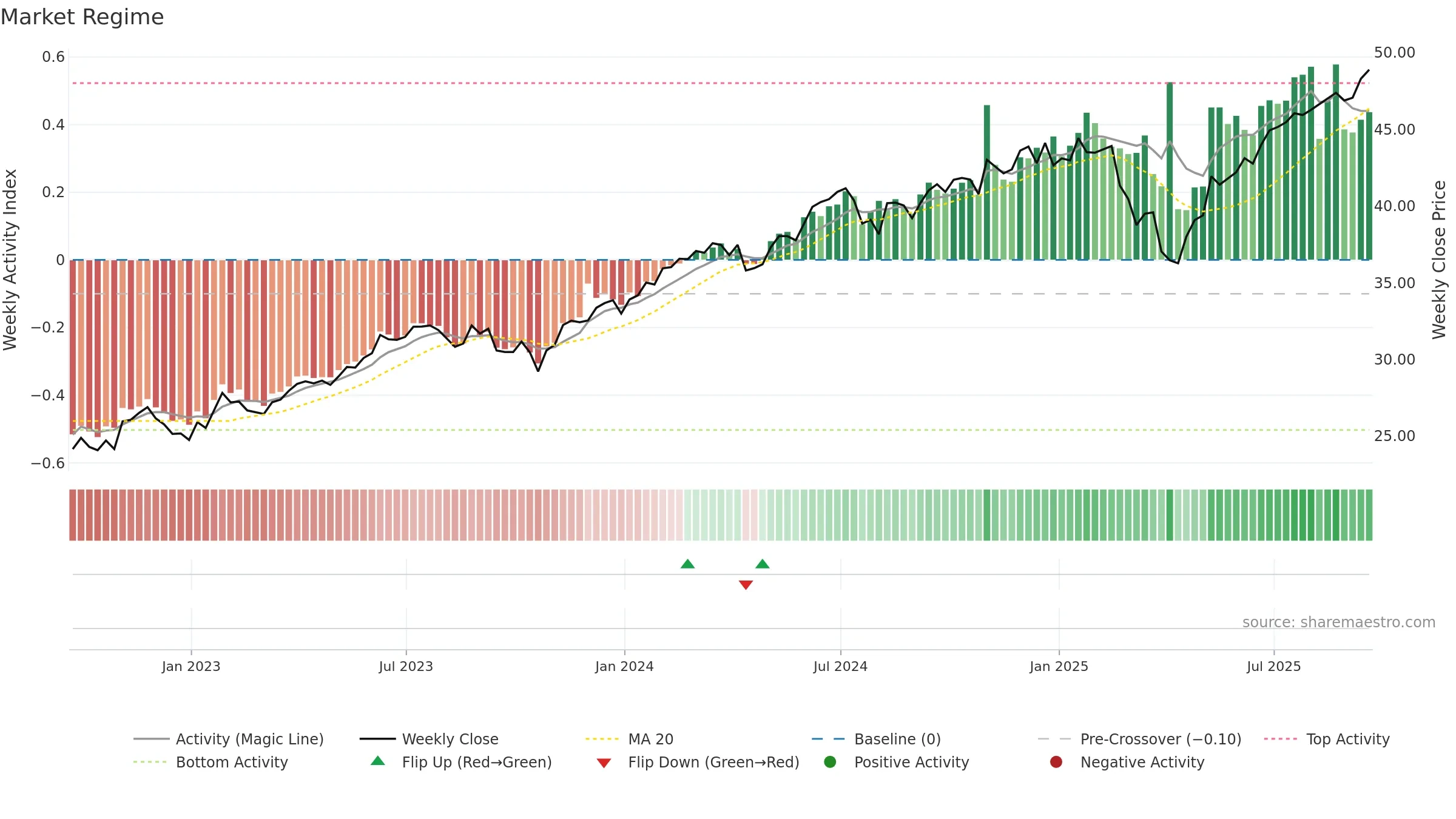Click the Jan 2024 axis label
This screenshot has width=1456, height=819.
624,666
